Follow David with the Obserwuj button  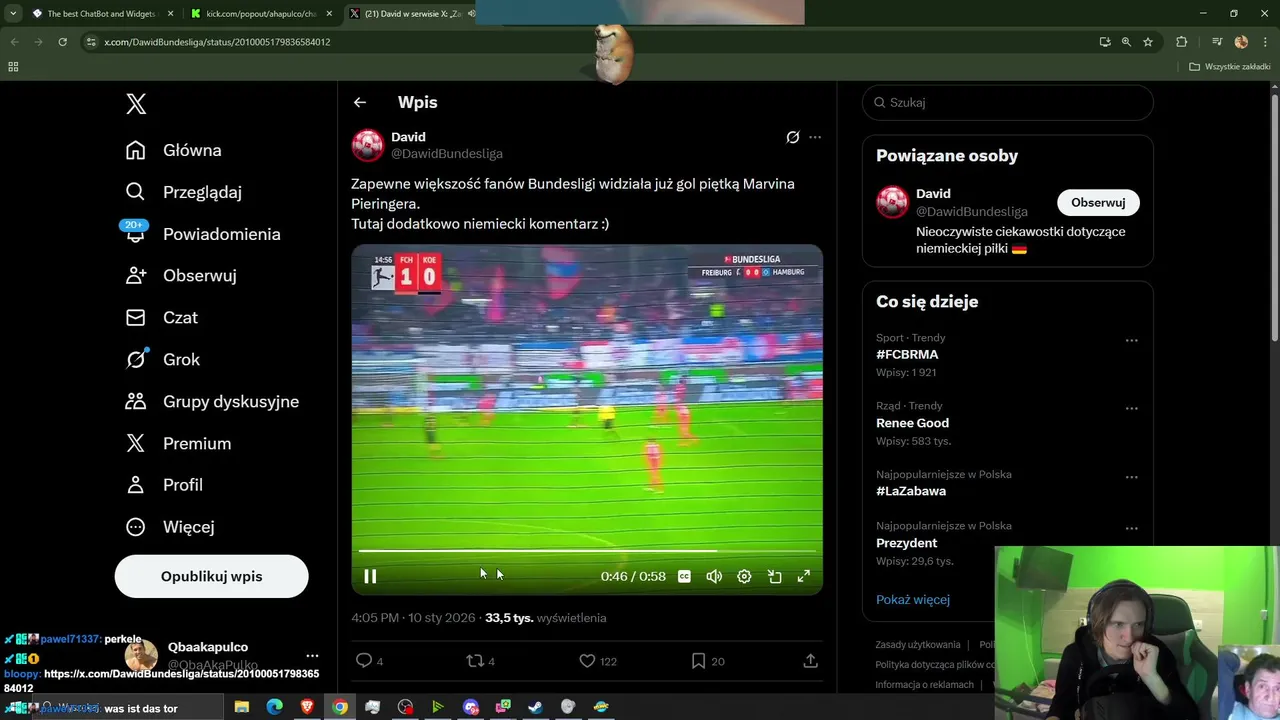pos(1098,202)
